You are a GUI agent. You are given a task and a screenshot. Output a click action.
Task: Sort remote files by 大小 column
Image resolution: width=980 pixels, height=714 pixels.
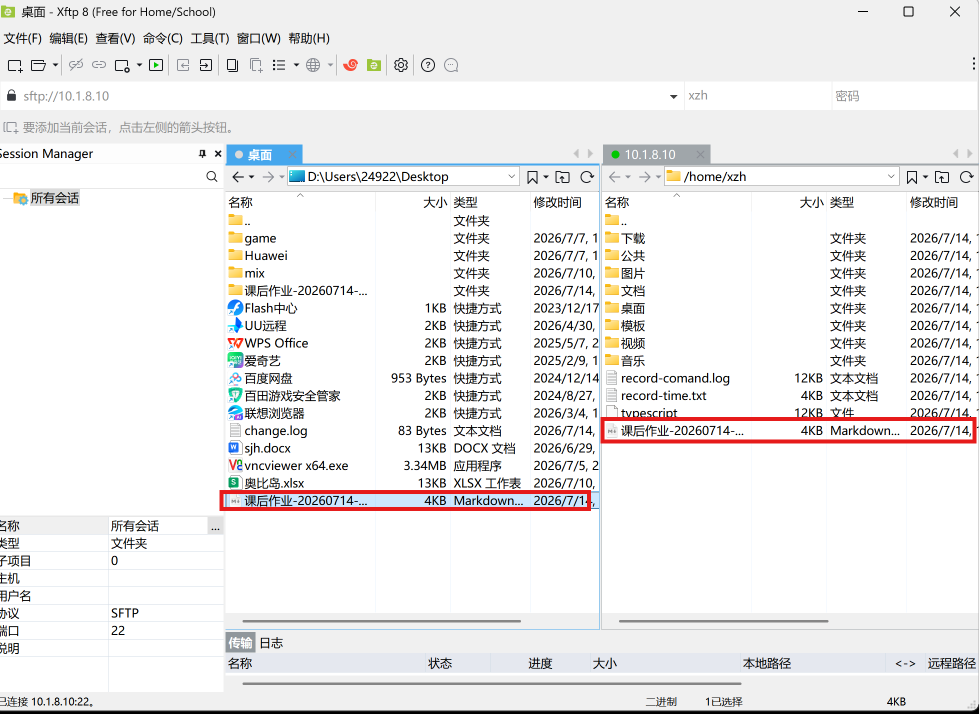click(x=789, y=202)
